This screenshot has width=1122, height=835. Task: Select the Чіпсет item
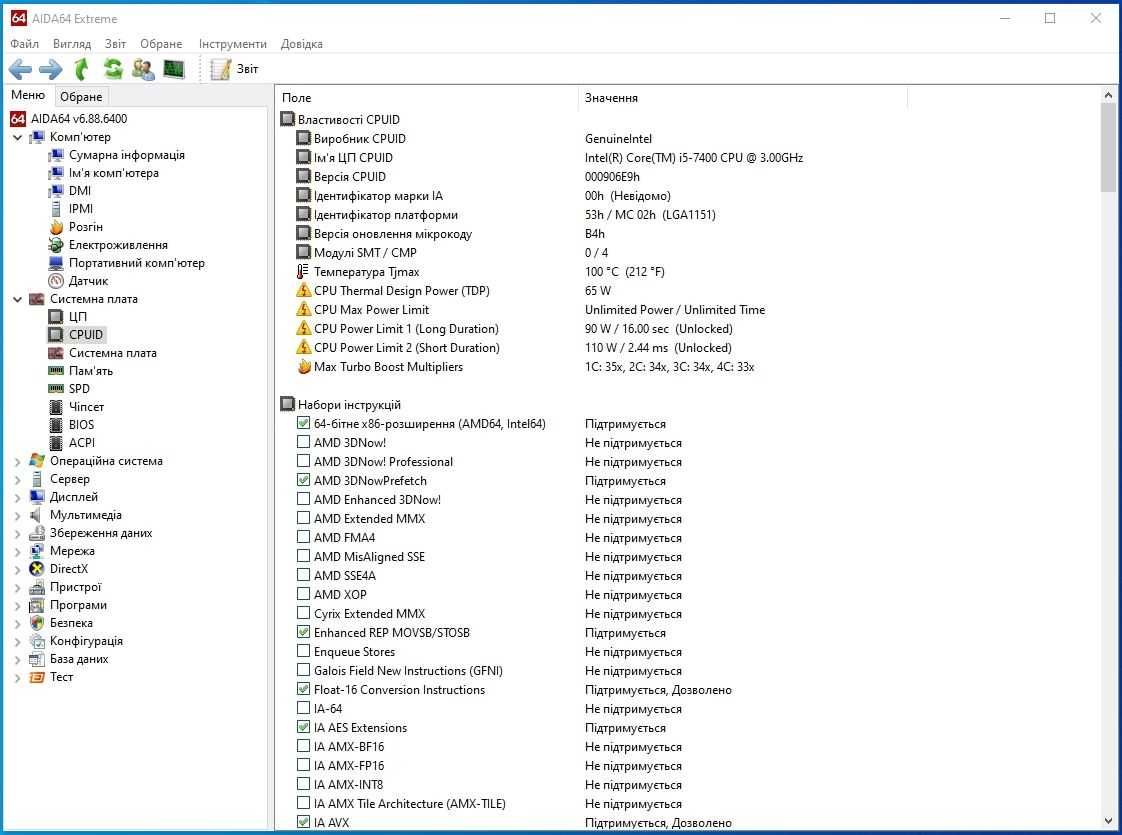87,406
